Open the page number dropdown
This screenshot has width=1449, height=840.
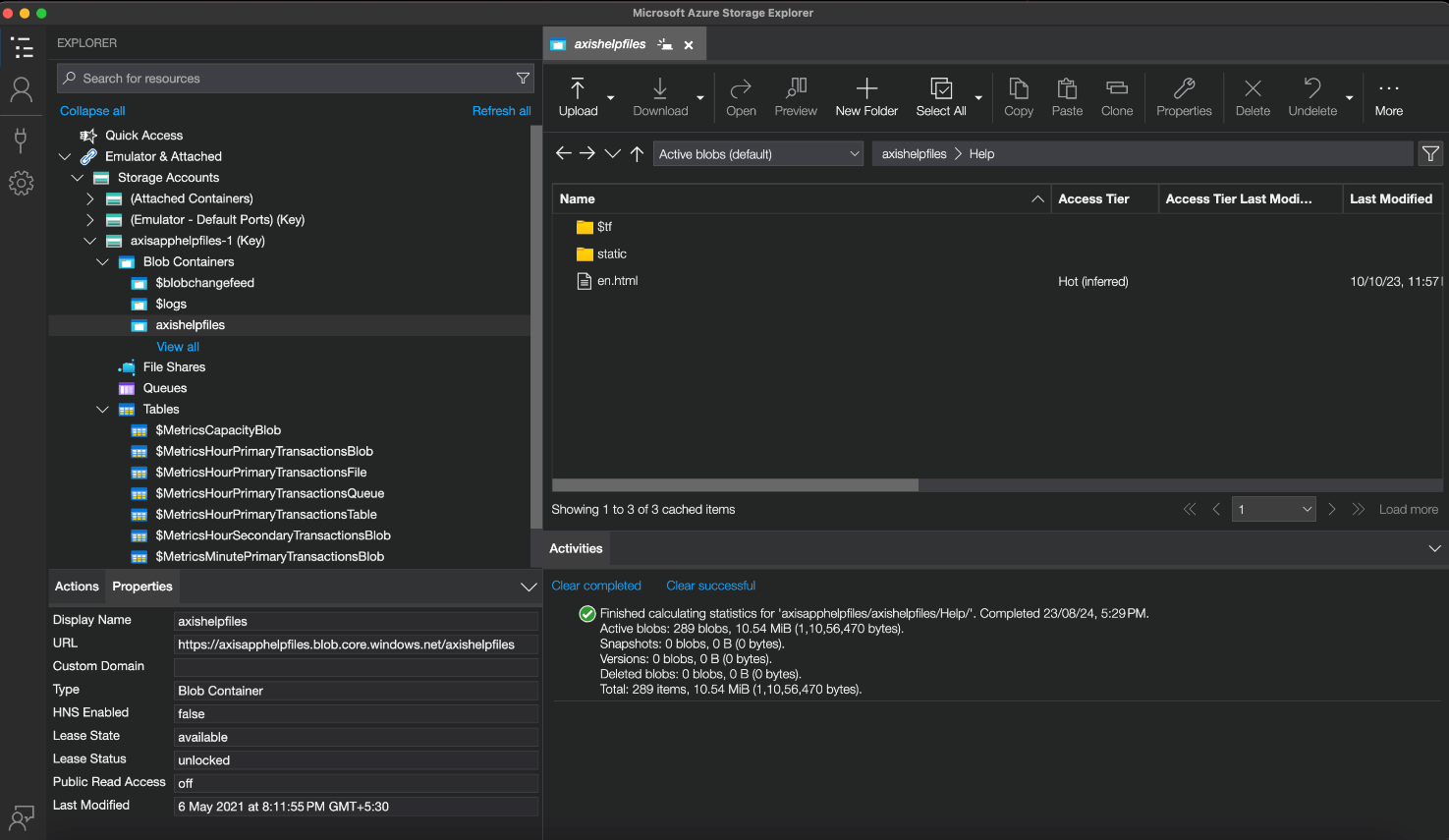click(1274, 509)
